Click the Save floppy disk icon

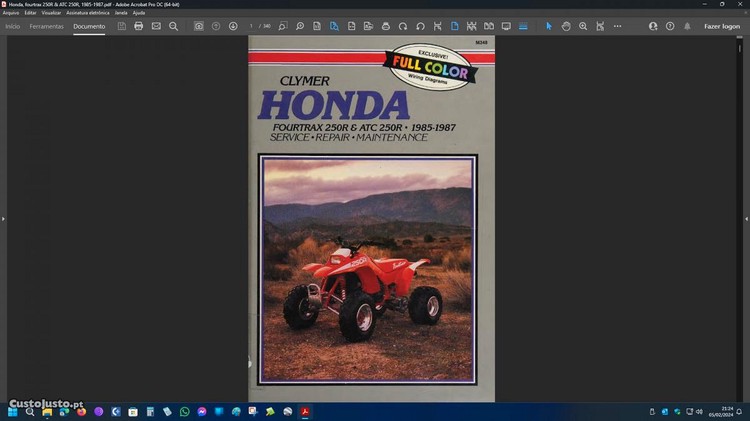coord(122,26)
